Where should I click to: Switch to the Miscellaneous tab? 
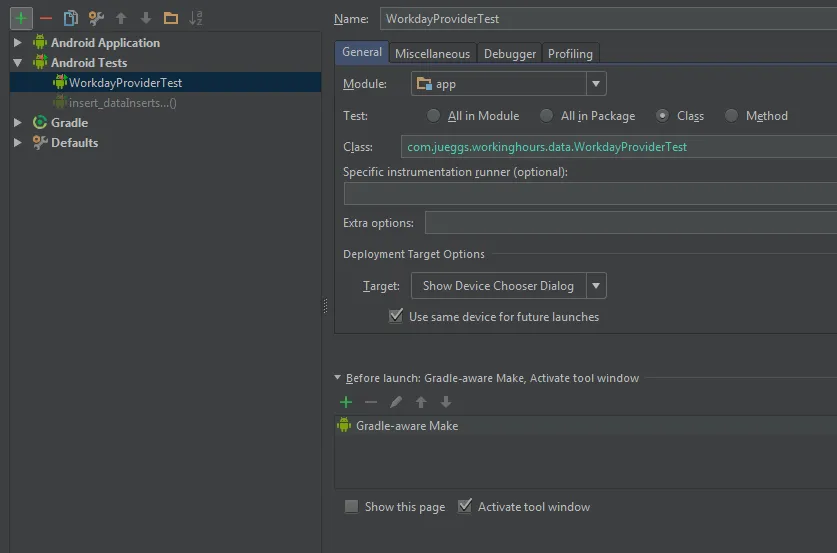point(432,53)
